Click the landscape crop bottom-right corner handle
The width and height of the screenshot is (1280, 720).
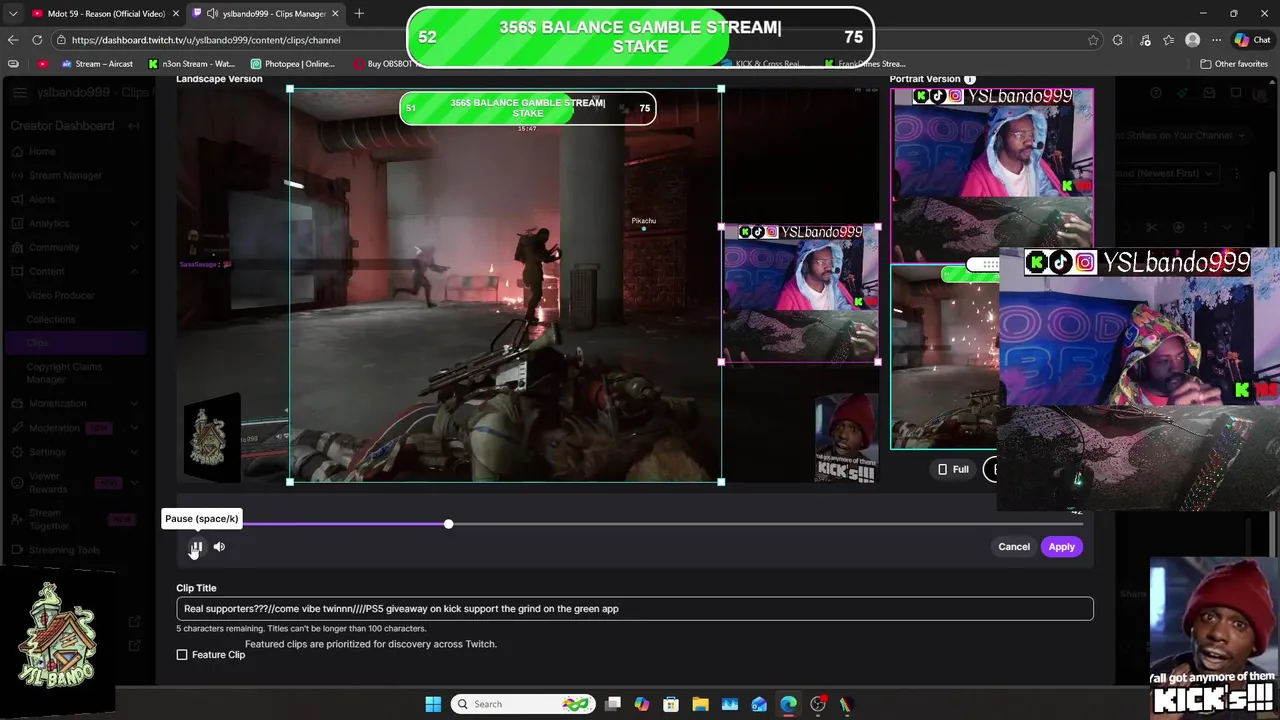(721, 482)
